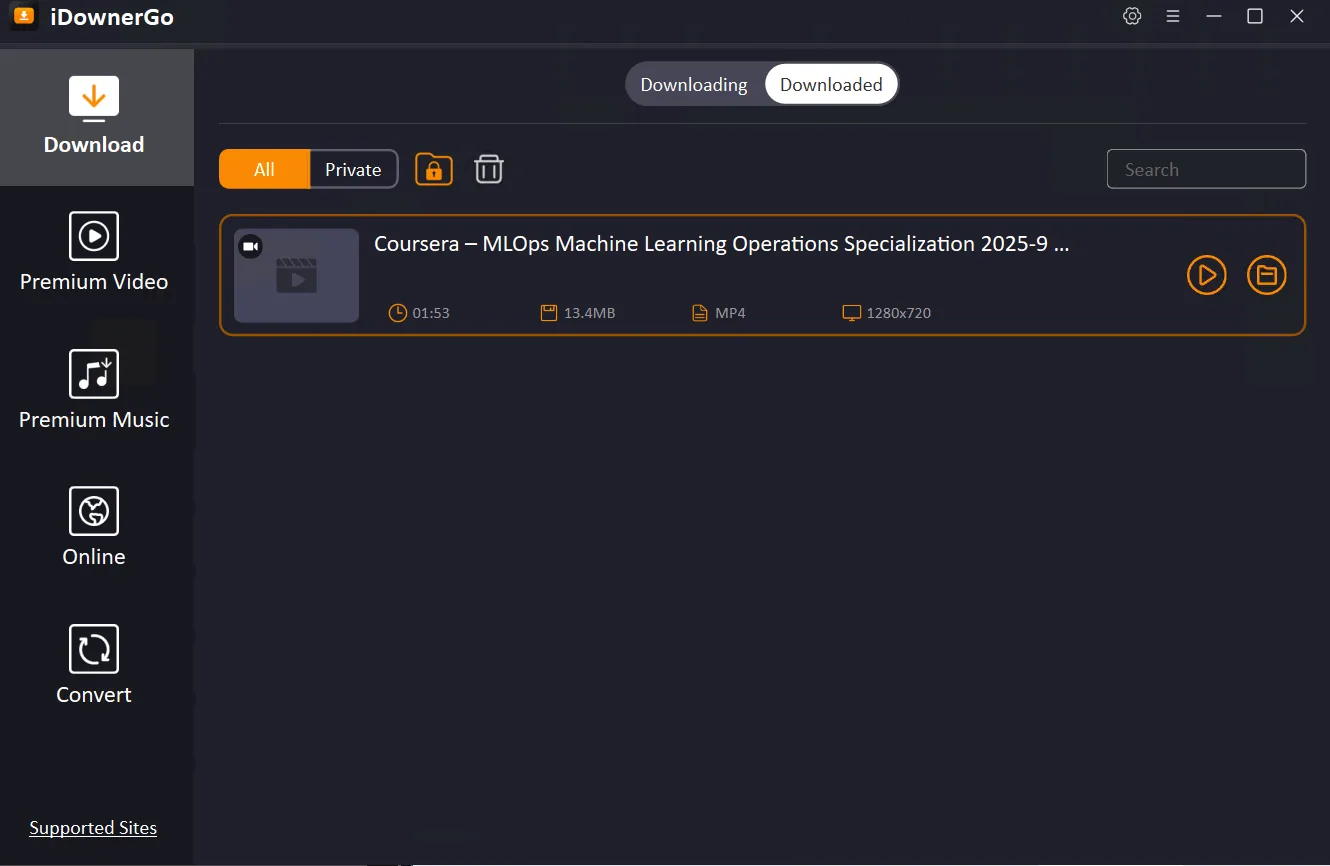
Task: Select the Private filter
Action: click(353, 169)
